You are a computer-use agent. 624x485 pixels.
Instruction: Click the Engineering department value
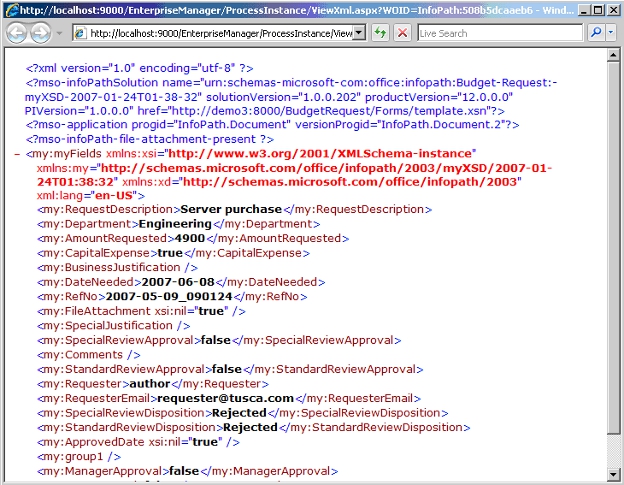(x=174, y=225)
